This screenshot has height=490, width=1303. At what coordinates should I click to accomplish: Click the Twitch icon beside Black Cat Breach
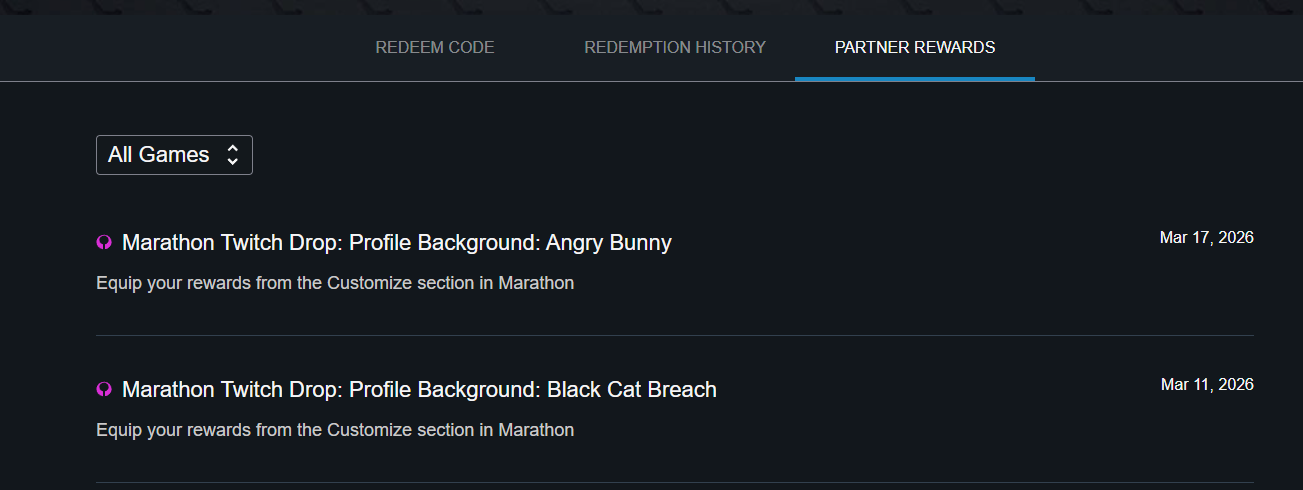click(x=104, y=390)
